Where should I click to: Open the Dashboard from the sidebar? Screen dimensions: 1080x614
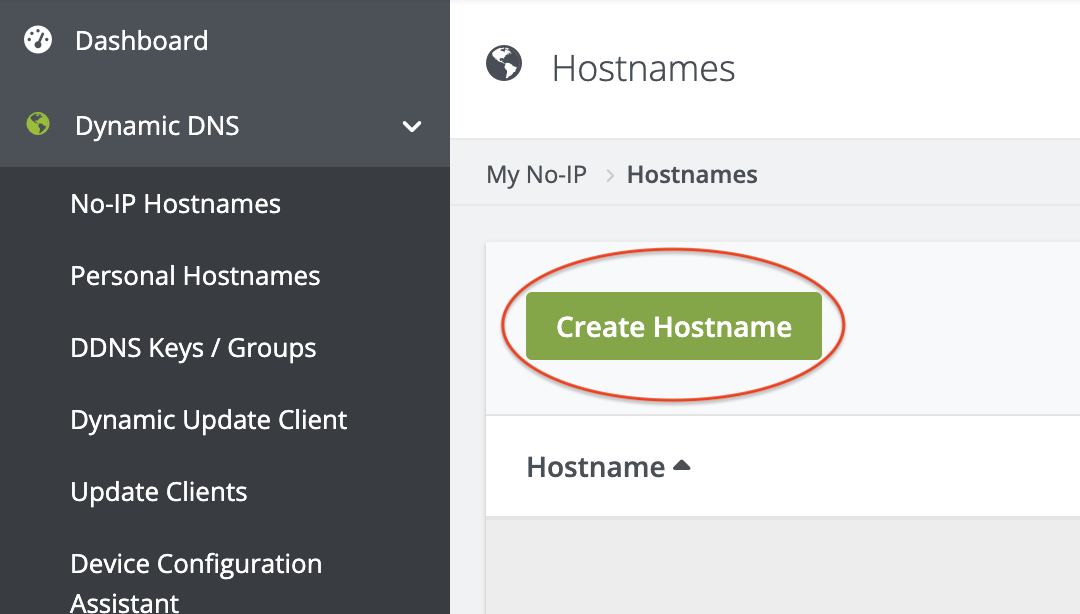click(x=141, y=41)
